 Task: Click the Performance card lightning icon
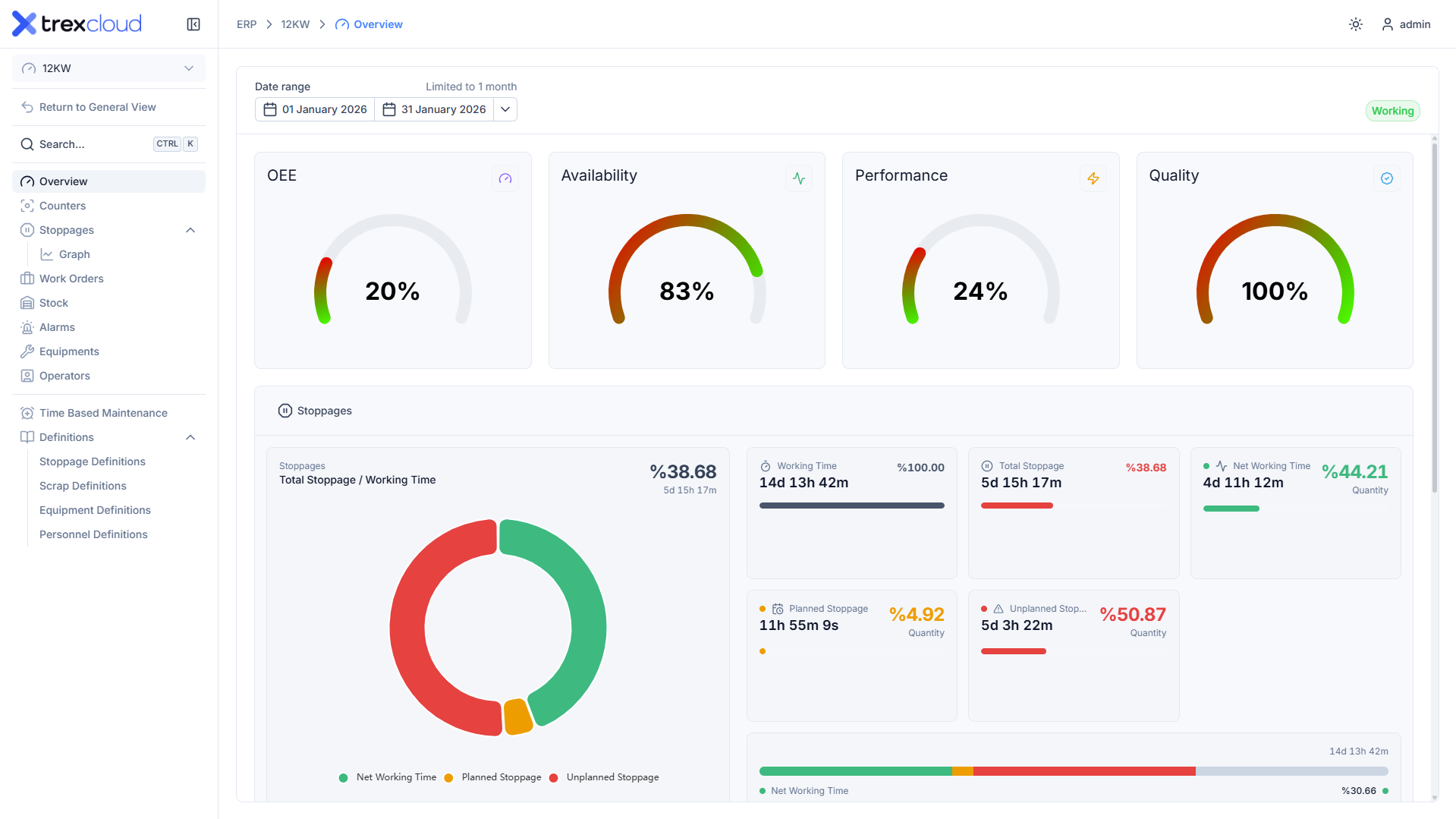click(x=1093, y=178)
